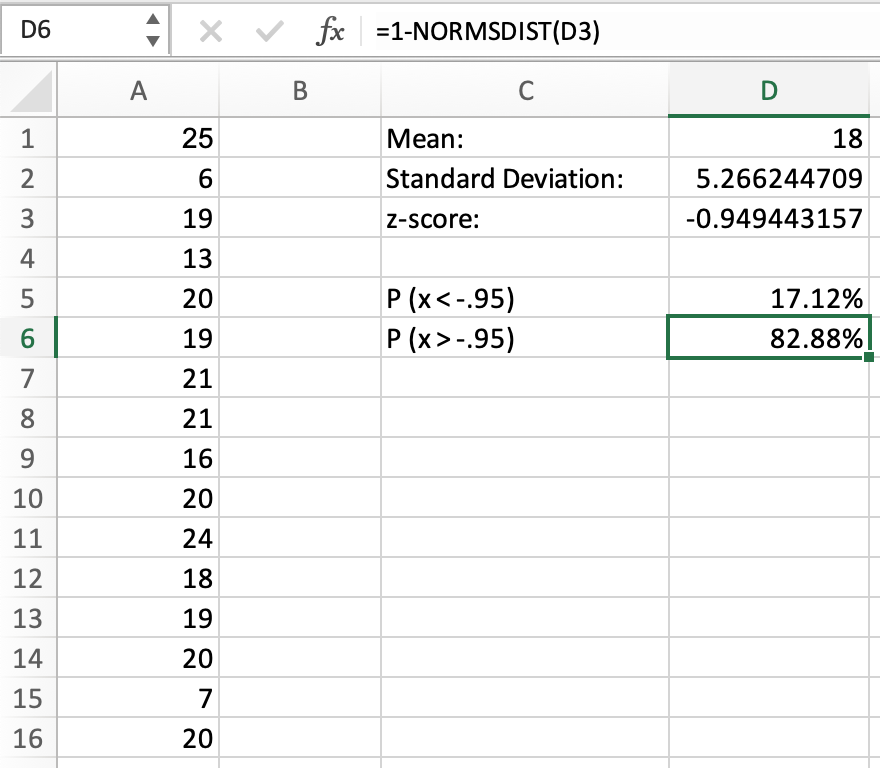Click the cell showing 17.12%
The height and width of the screenshot is (768, 880).
click(768, 299)
